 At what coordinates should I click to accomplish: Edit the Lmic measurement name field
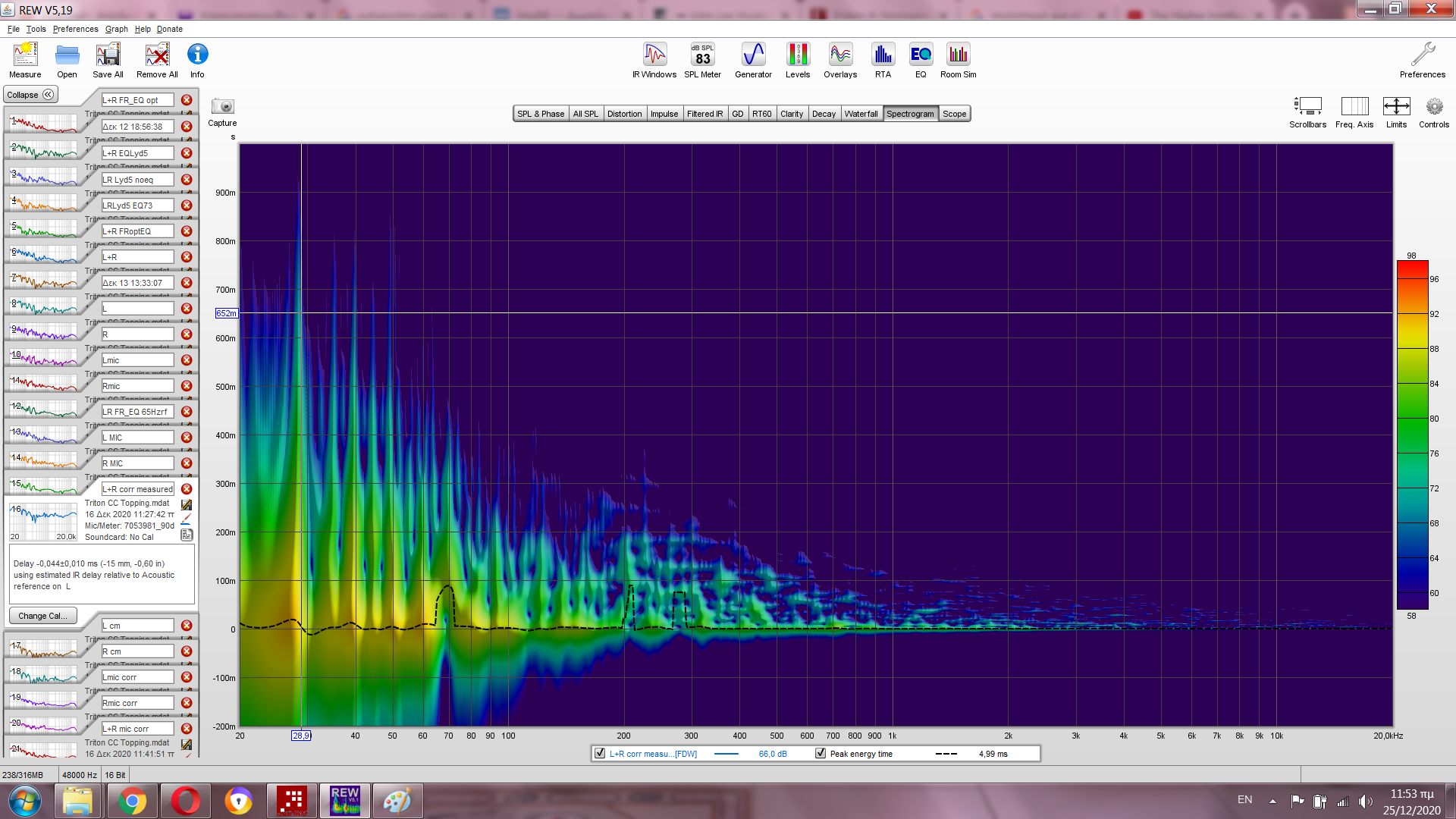[x=137, y=360]
